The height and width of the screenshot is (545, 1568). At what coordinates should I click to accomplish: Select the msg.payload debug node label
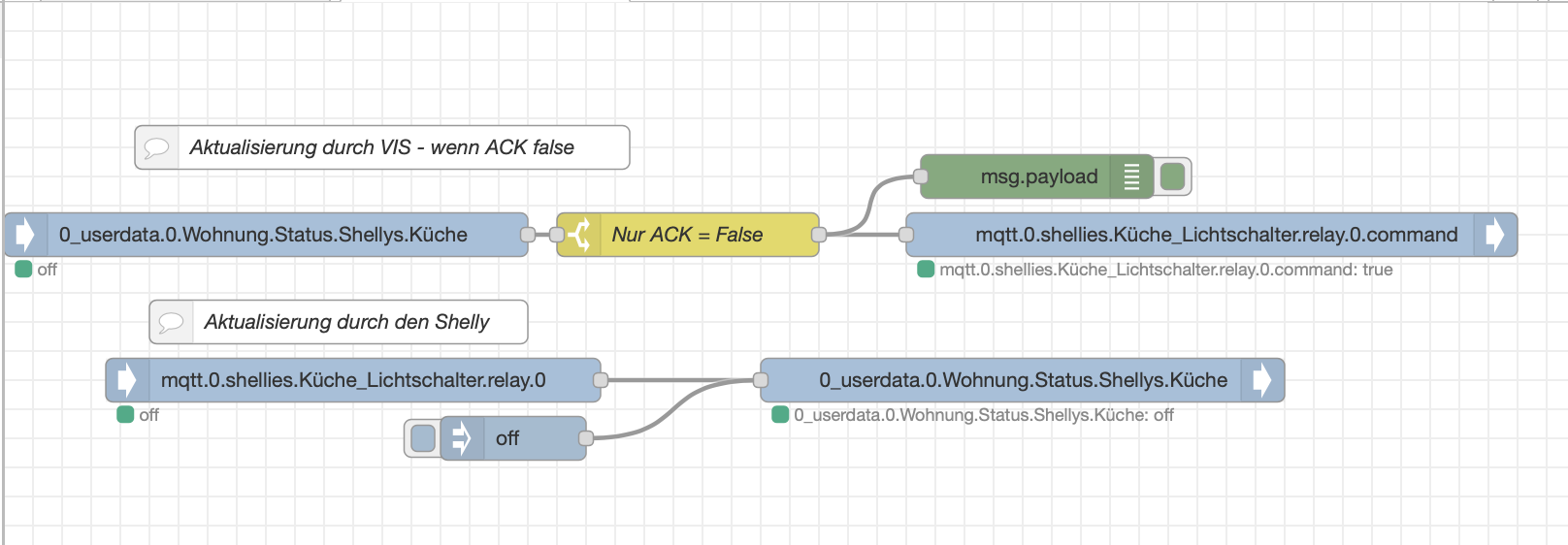coord(1038,176)
